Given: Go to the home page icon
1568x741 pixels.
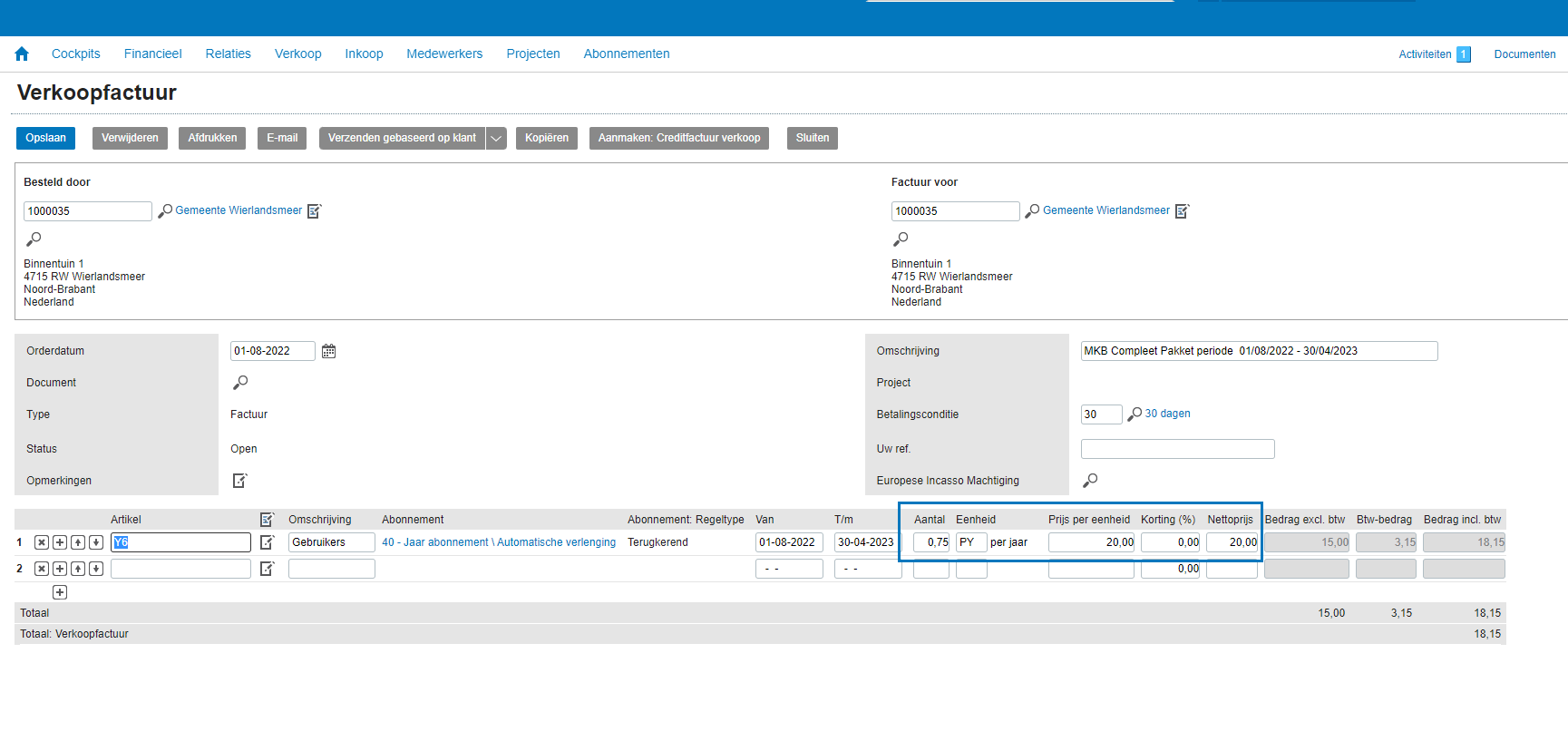Looking at the screenshot, I should (x=22, y=54).
